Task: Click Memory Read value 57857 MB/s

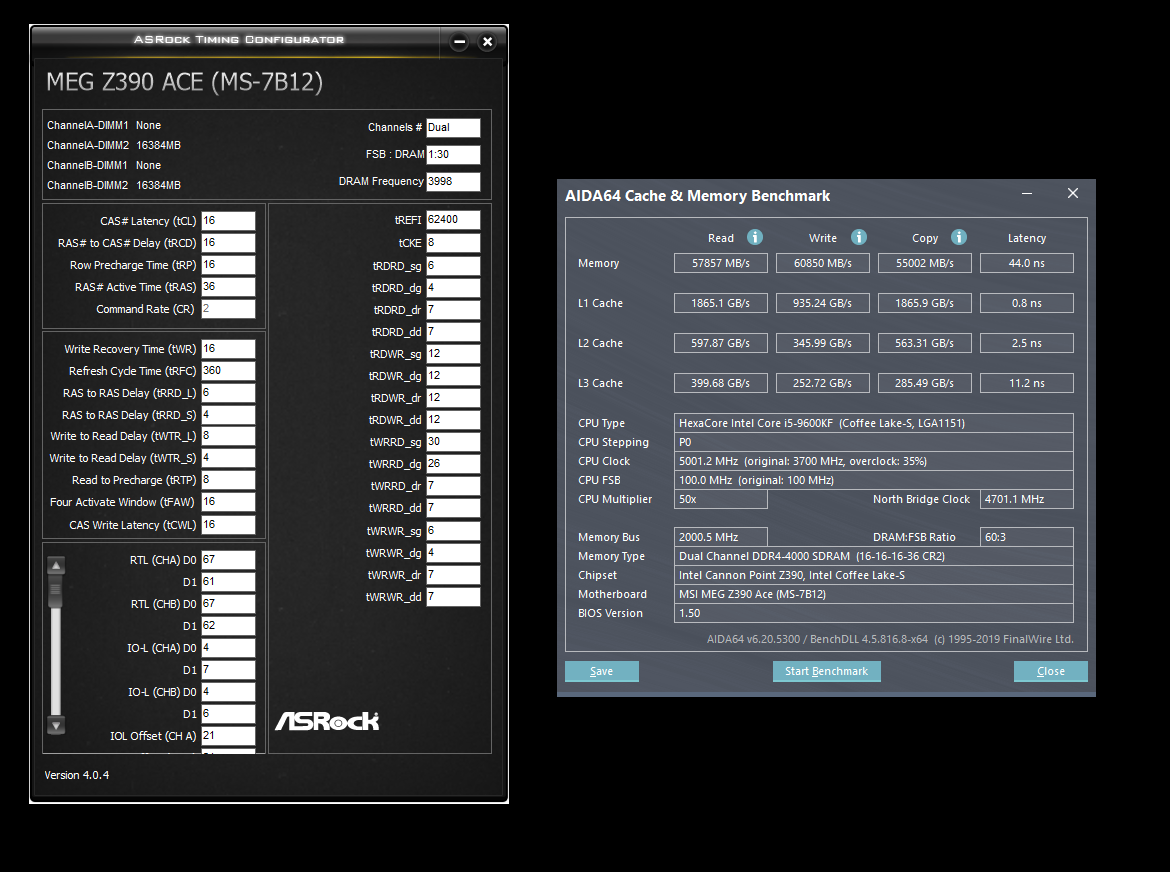Action: pos(721,263)
